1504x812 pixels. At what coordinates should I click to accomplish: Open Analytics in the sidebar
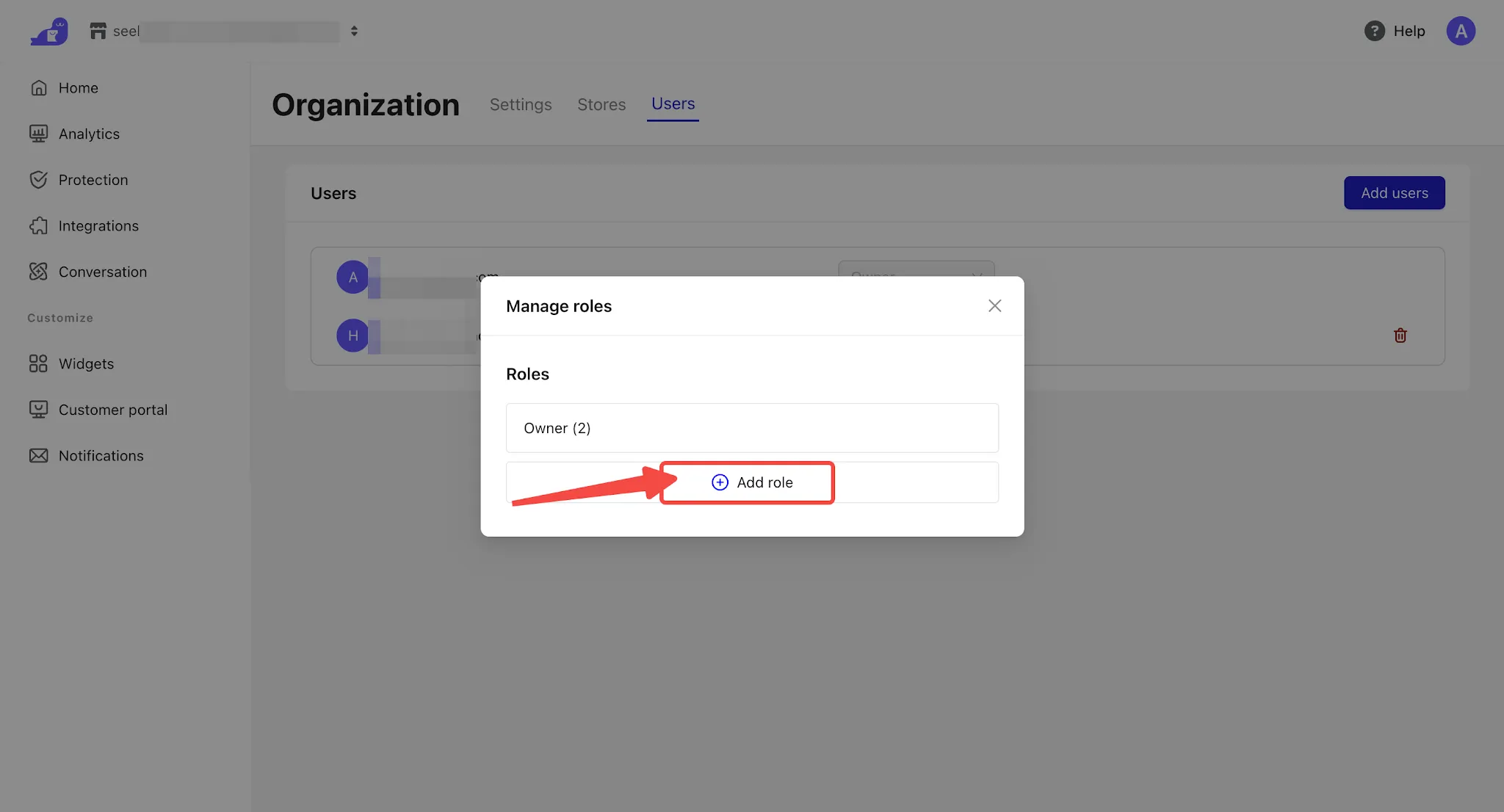tap(89, 134)
